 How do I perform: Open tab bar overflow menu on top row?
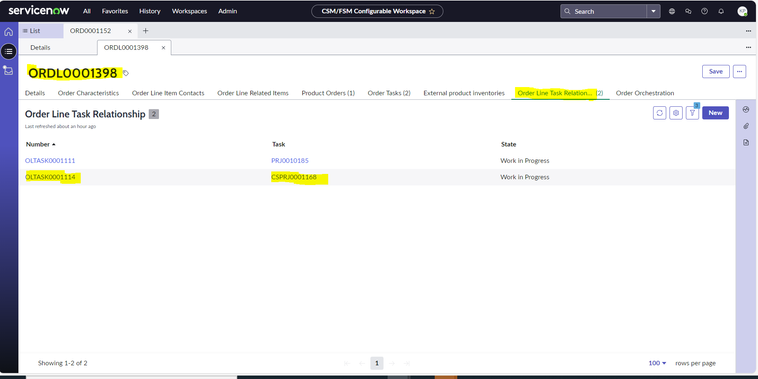tap(748, 31)
